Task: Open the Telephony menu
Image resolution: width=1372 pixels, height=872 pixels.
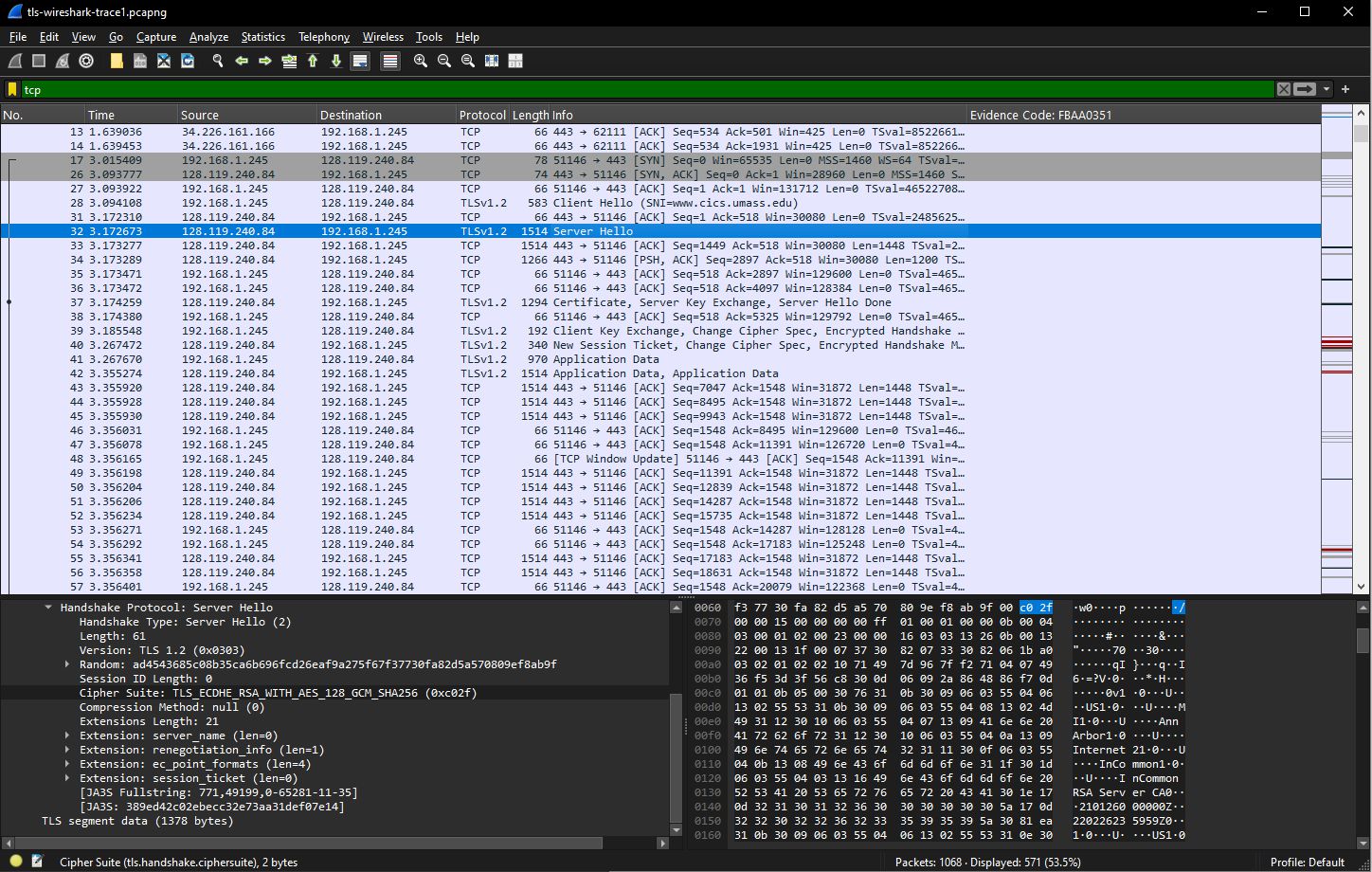Action: (x=324, y=37)
